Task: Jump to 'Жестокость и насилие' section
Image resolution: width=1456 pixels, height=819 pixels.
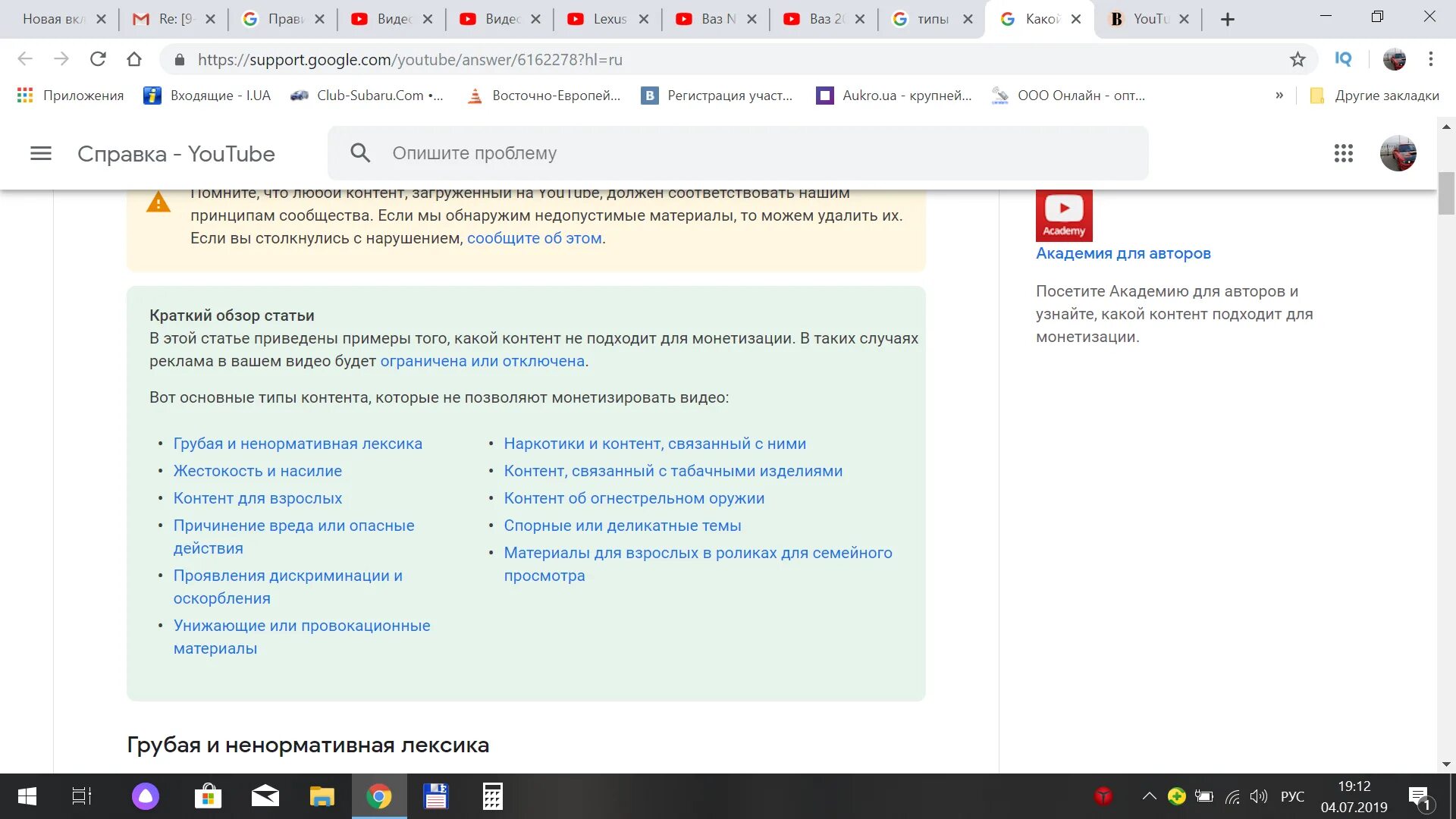Action: point(258,471)
